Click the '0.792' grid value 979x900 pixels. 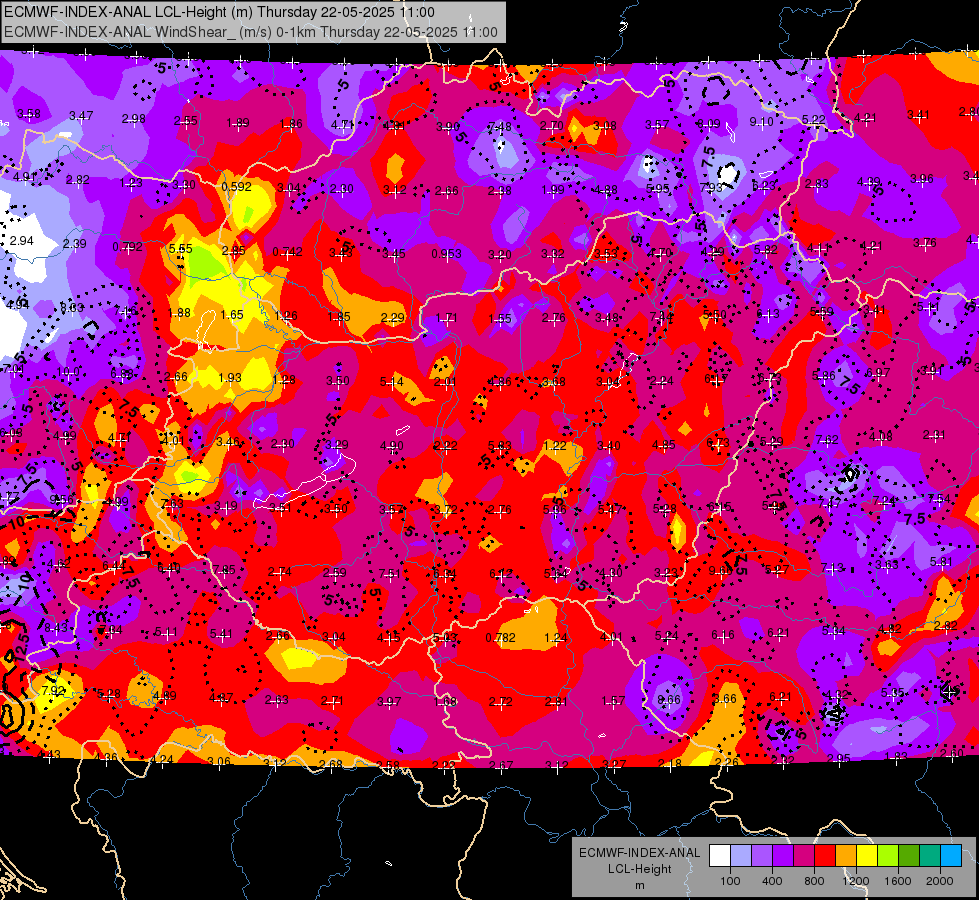(127, 247)
